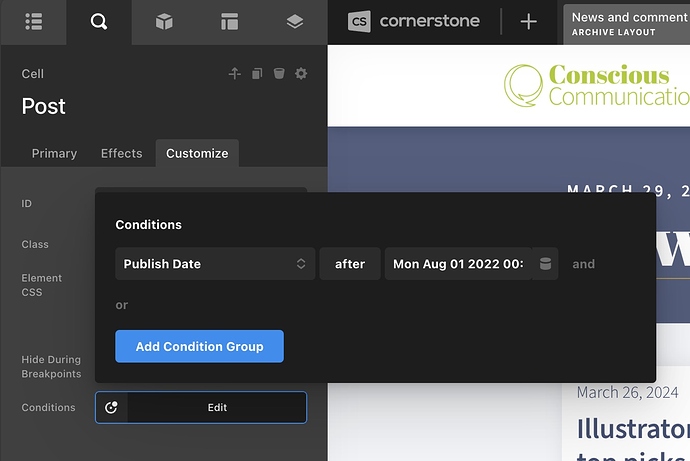Open the Outline list panel icon
This screenshot has height=461, width=690.
[x=33, y=22]
